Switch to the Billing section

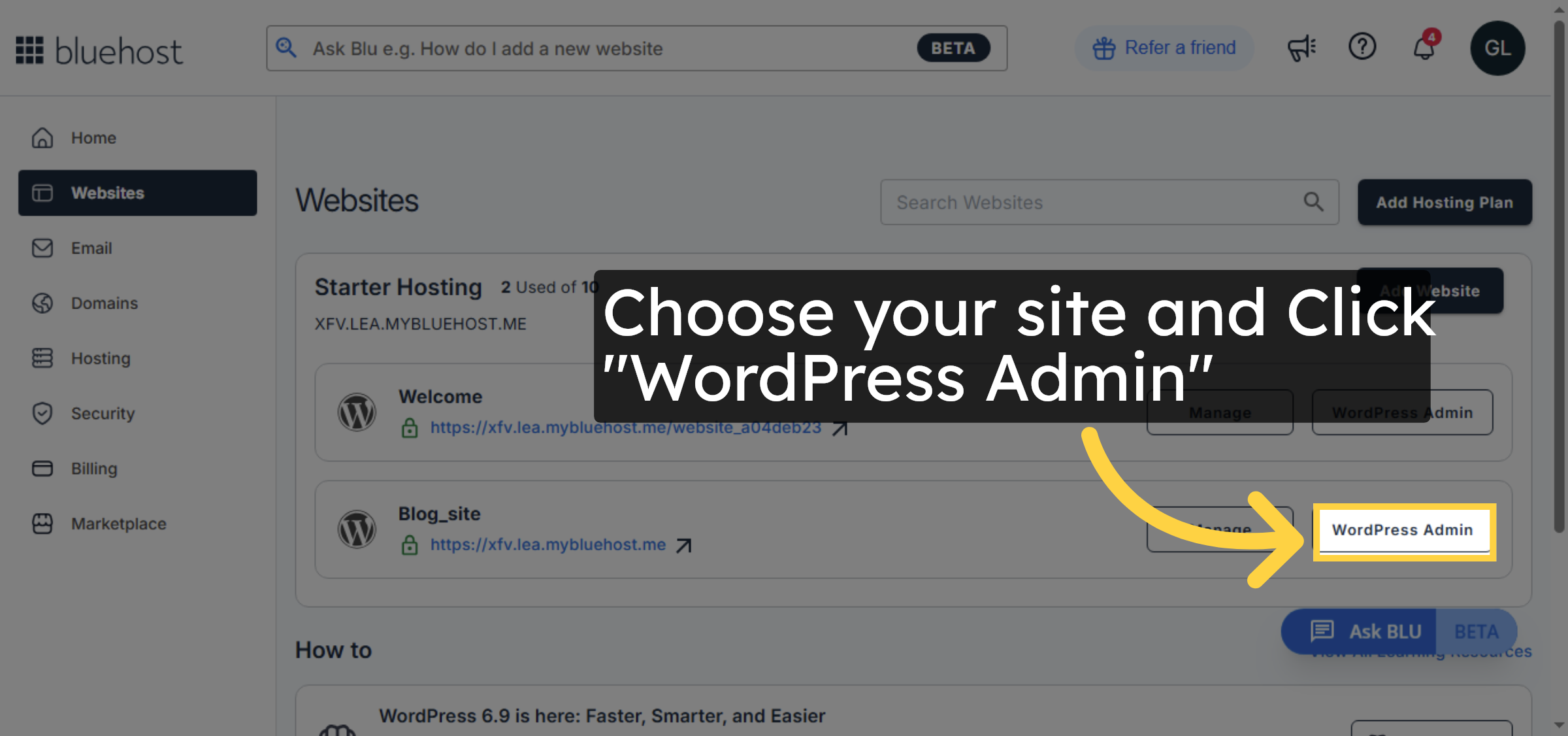point(95,468)
